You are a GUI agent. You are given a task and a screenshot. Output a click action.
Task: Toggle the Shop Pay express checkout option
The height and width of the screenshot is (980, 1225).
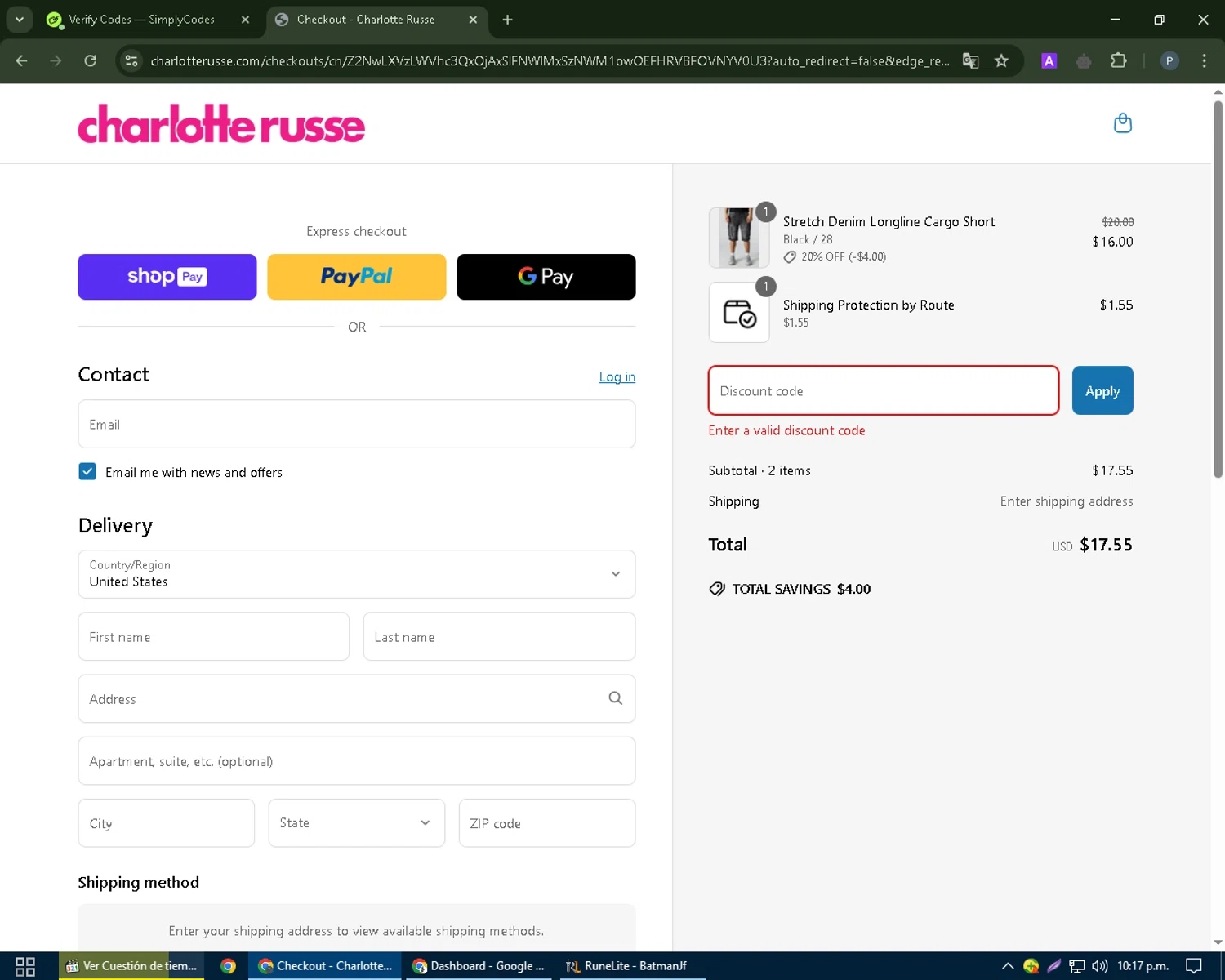coord(167,276)
